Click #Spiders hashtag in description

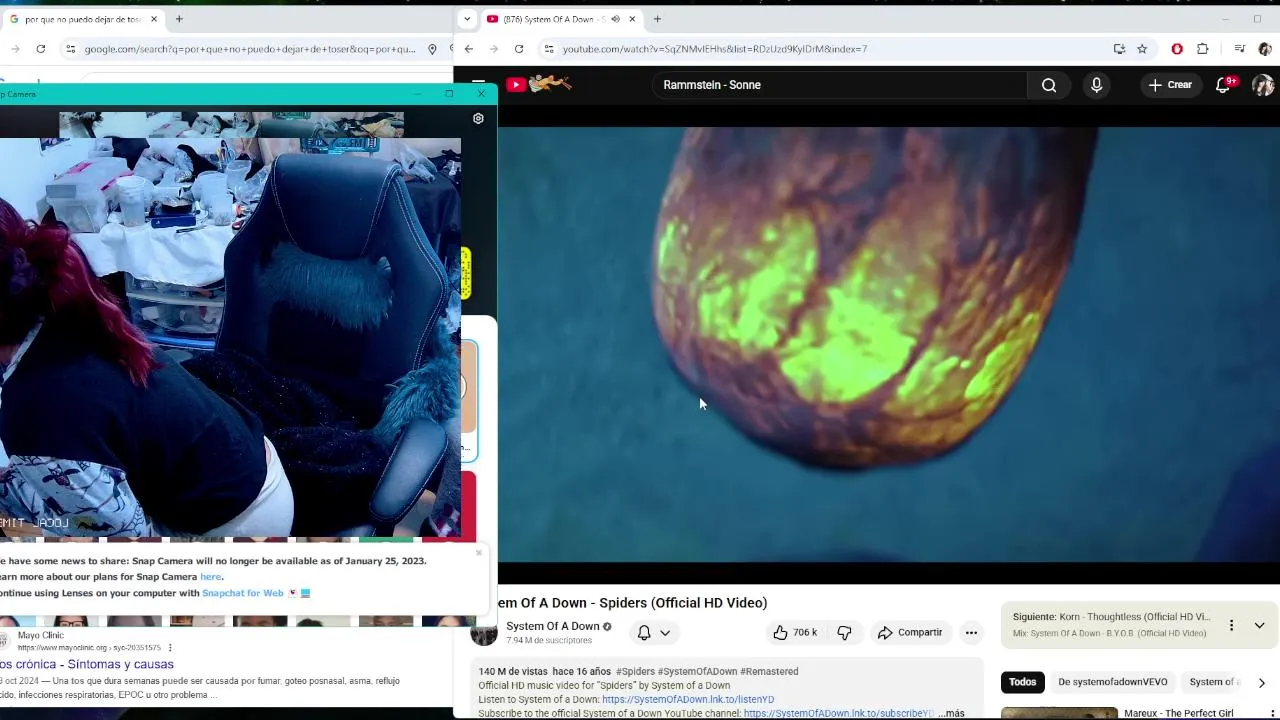click(635, 672)
